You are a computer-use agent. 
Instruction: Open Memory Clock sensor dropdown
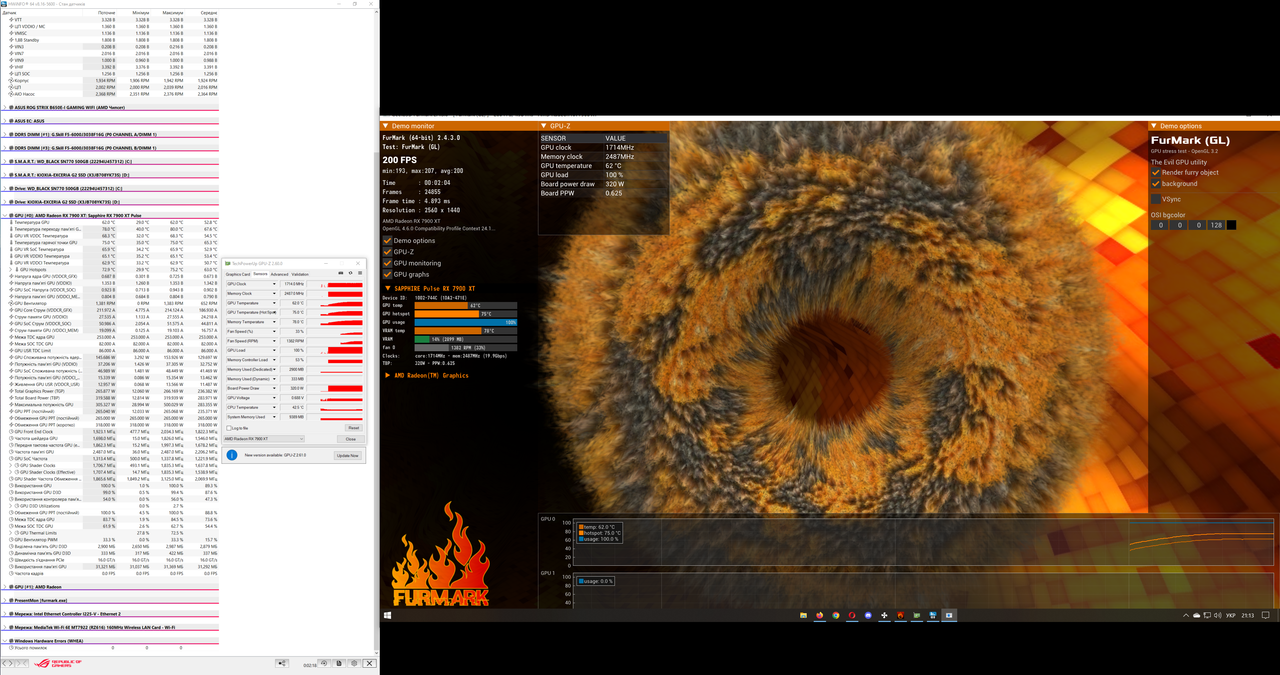coord(274,294)
